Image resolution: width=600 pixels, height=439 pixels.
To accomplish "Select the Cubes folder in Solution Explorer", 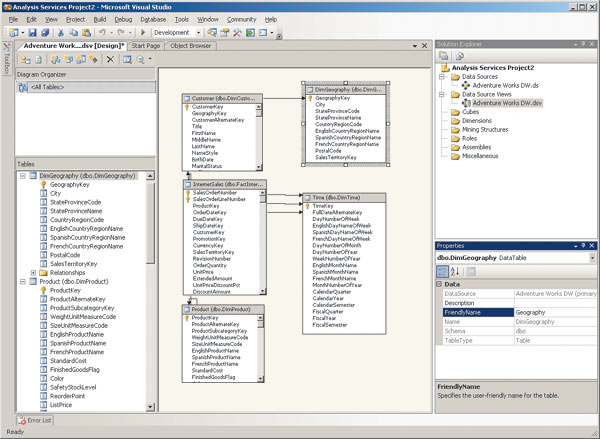I will coord(470,112).
